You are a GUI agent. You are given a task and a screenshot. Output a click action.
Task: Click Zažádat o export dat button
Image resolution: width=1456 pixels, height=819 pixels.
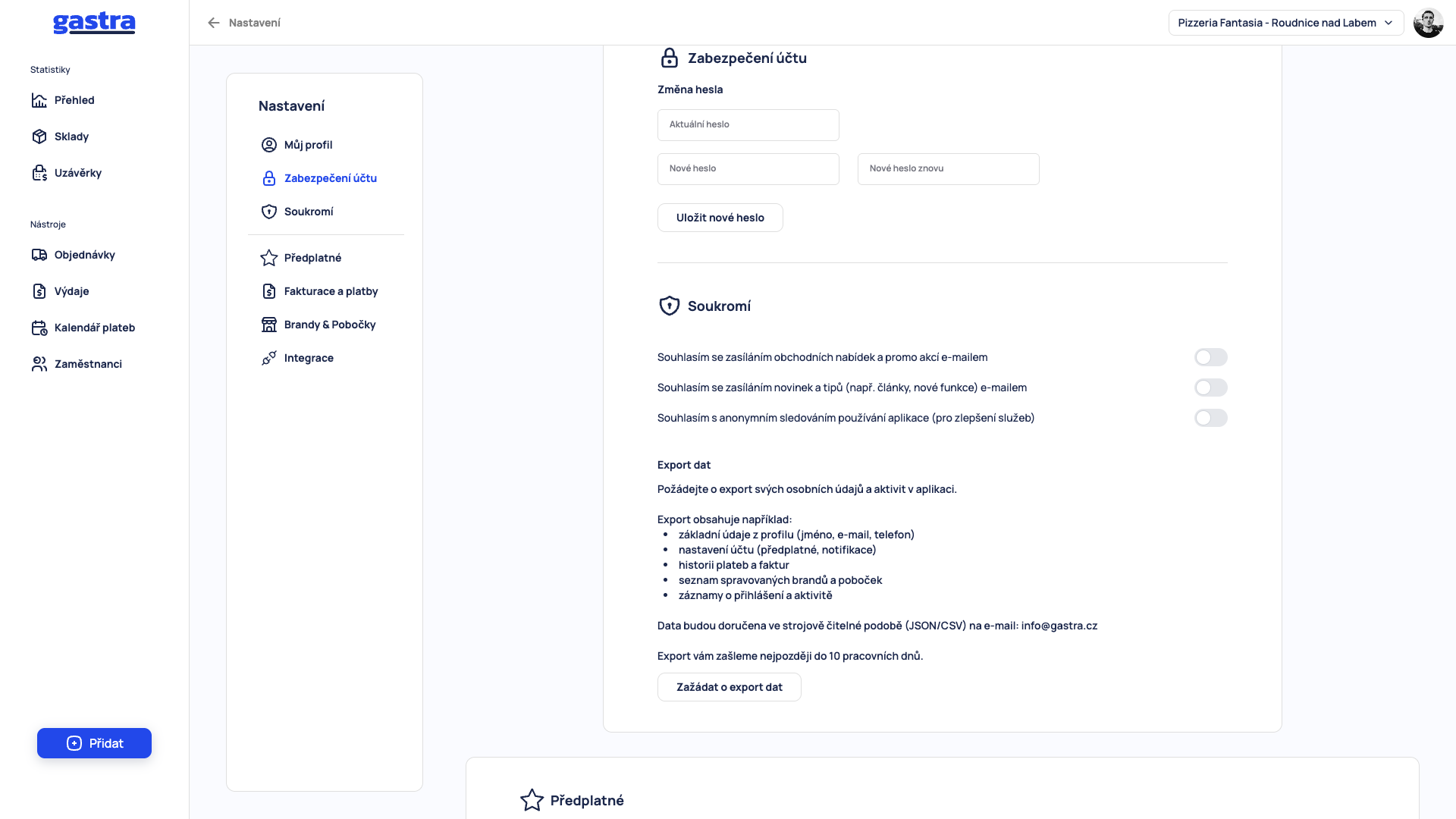[729, 687]
